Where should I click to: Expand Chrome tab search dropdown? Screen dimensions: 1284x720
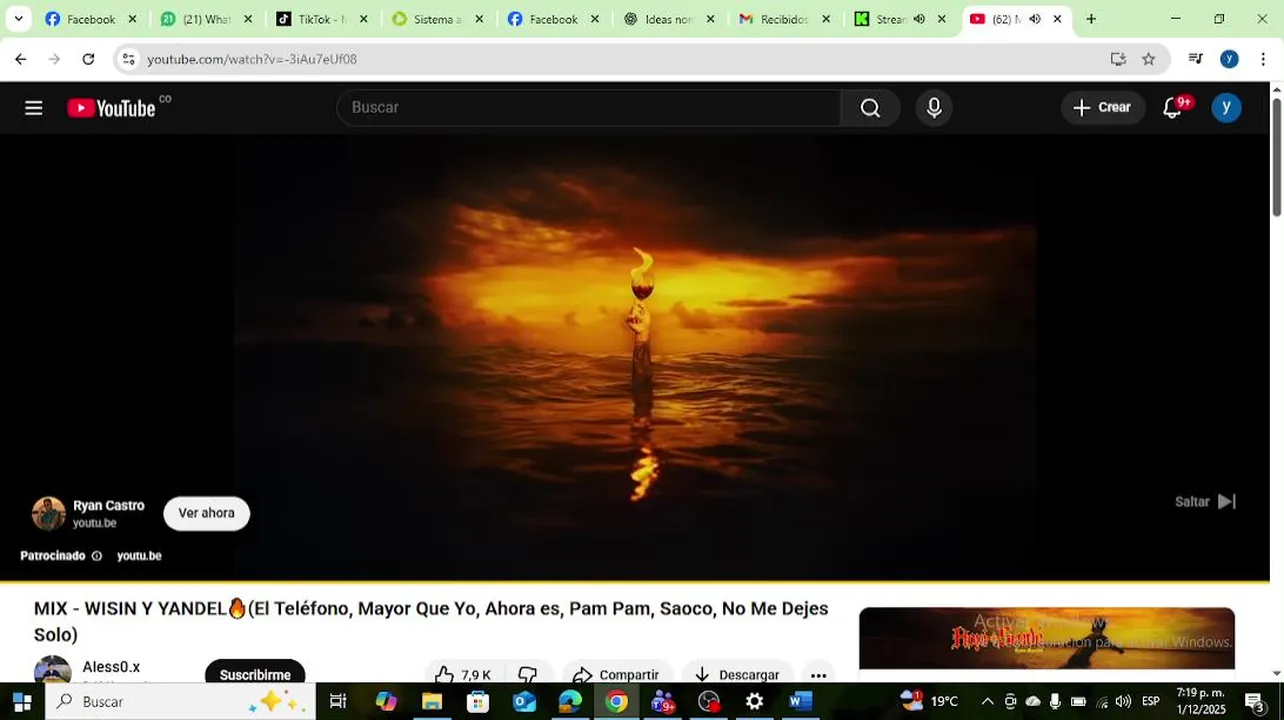click(18, 19)
